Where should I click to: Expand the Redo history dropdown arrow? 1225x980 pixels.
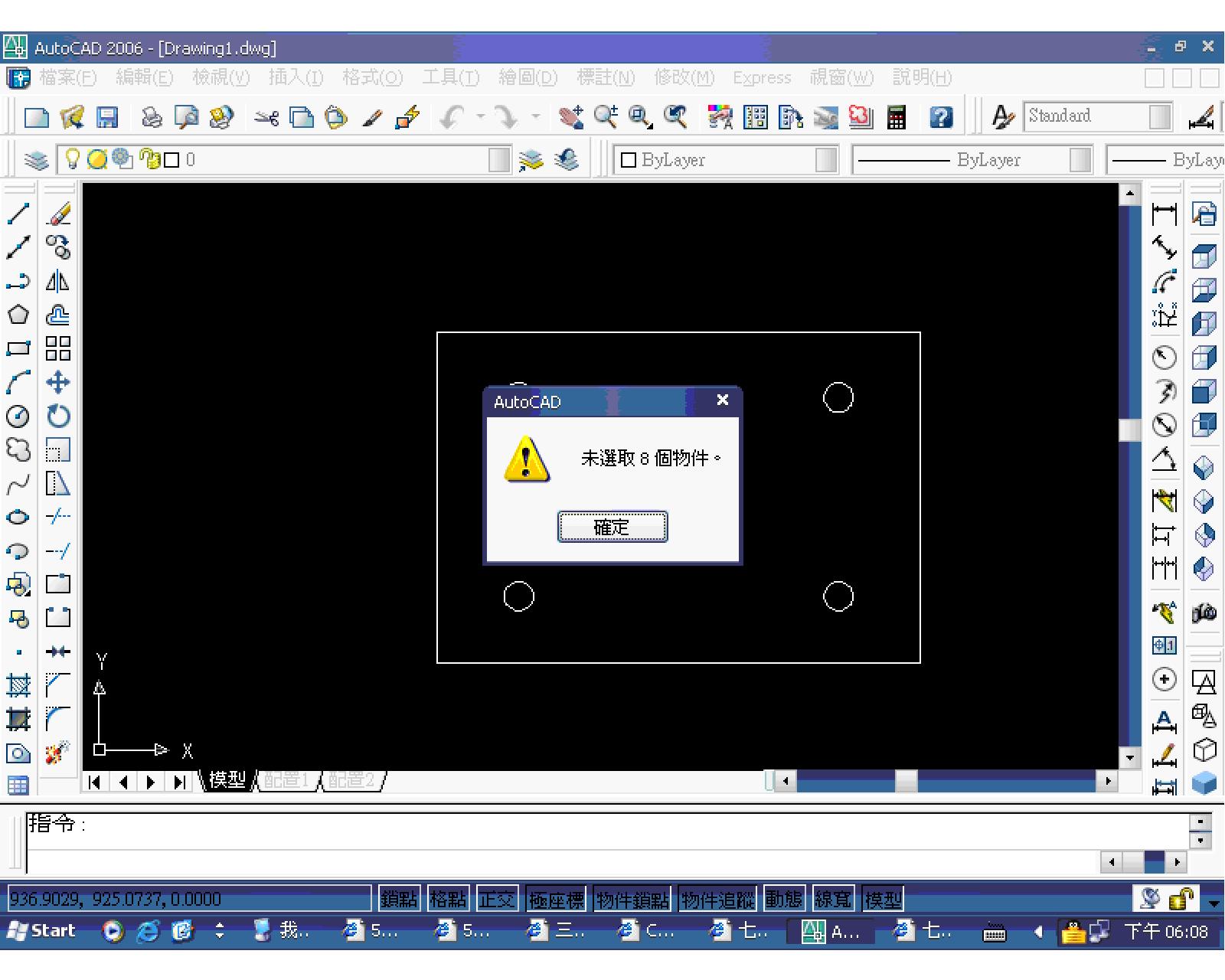[535, 117]
